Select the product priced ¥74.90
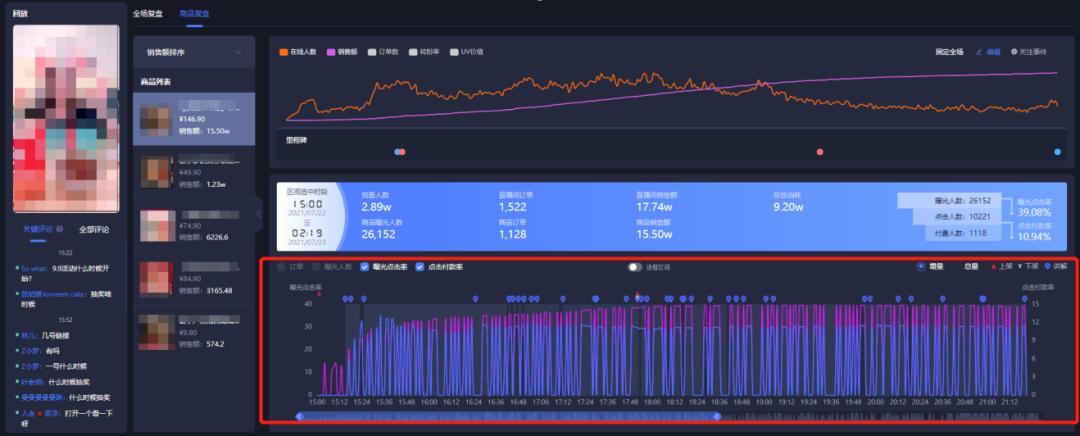 [x=194, y=225]
